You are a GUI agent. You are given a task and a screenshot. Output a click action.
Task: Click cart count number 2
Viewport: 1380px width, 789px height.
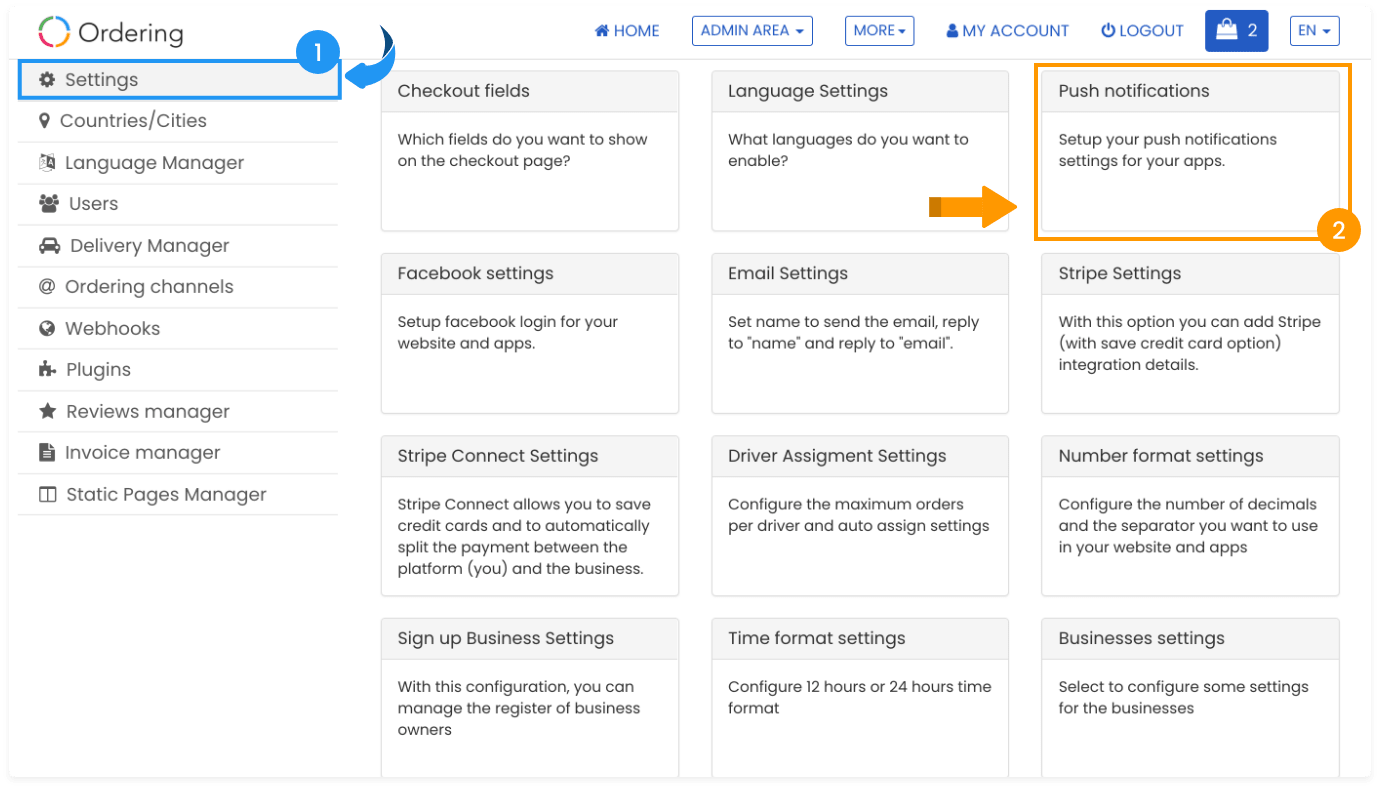(1252, 31)
